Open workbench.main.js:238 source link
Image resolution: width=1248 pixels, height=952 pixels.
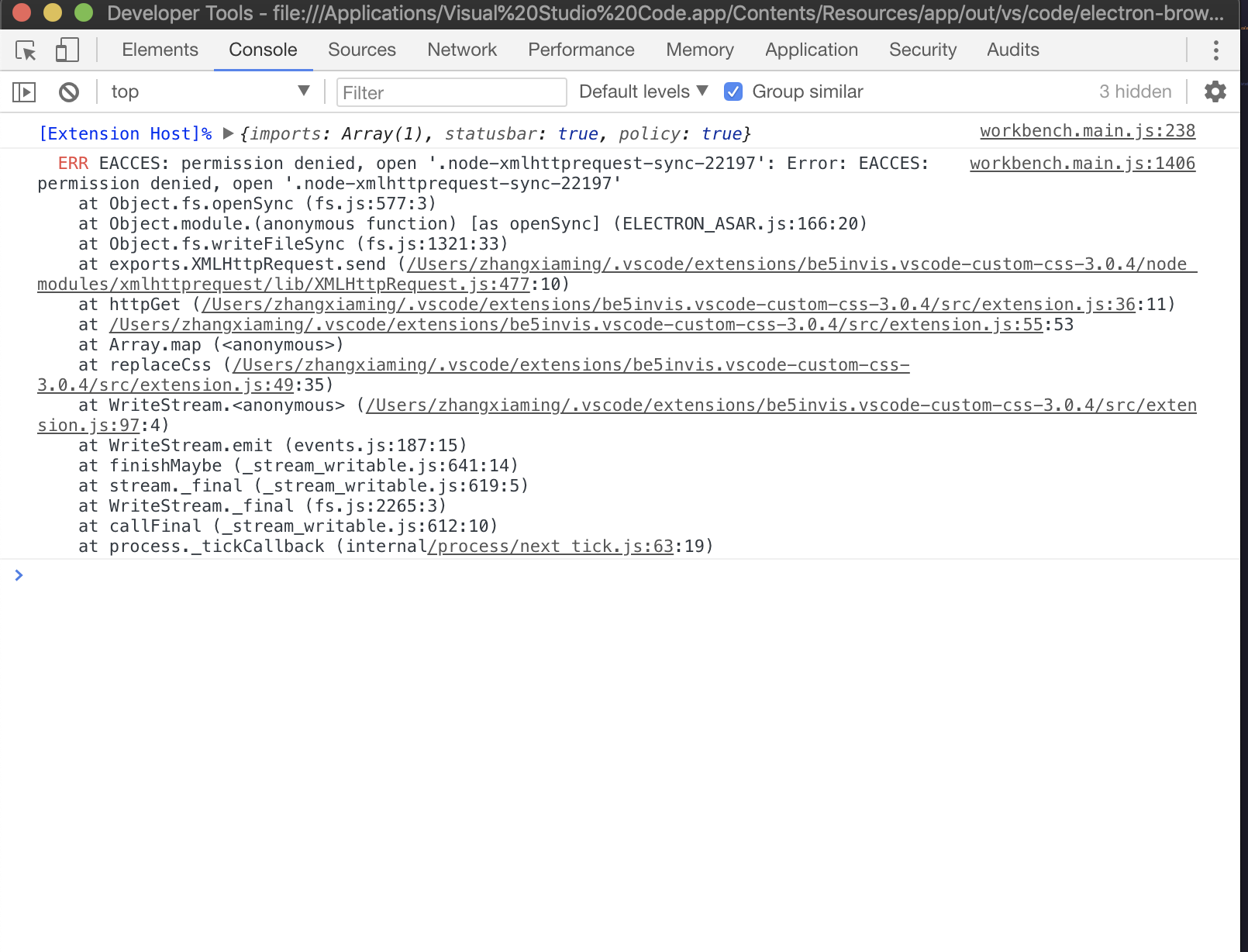(1087, 131)
